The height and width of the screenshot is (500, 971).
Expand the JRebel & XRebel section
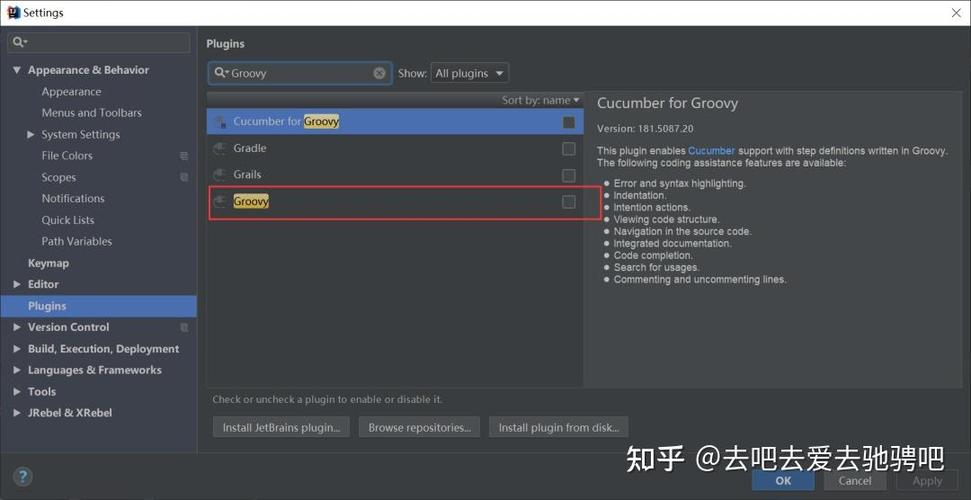(x=17, y=413)
